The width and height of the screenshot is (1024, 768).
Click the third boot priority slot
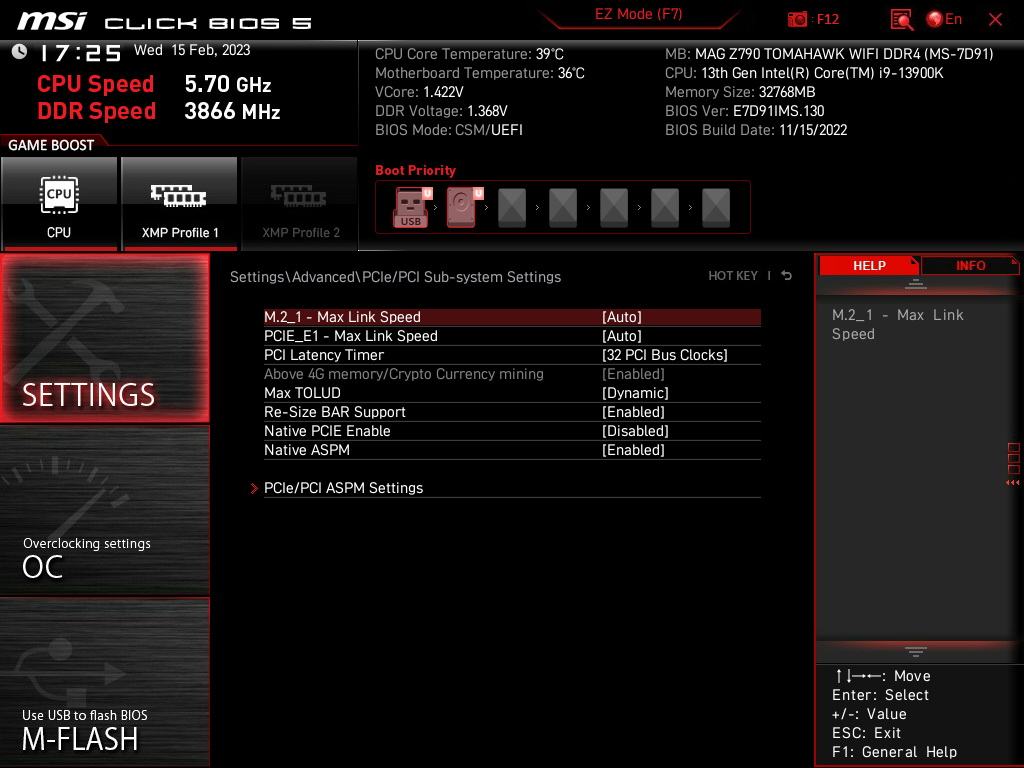click(512, 208)
